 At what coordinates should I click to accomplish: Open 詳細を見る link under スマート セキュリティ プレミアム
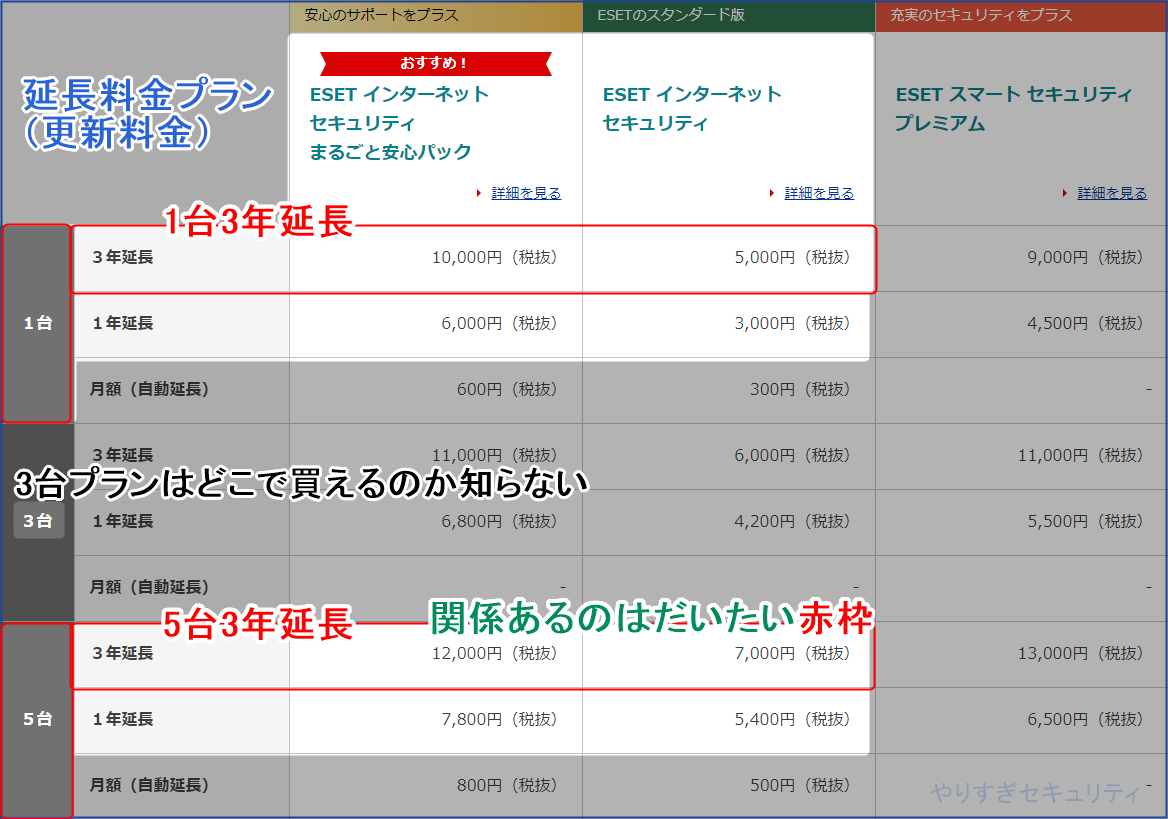pyautogui.click(x=1111, y=193)
